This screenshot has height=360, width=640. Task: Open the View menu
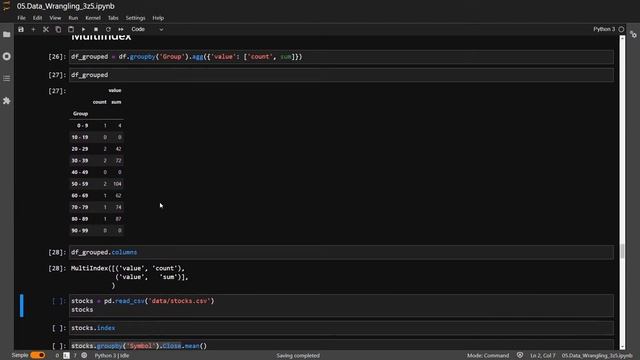(x=55, y=18)
